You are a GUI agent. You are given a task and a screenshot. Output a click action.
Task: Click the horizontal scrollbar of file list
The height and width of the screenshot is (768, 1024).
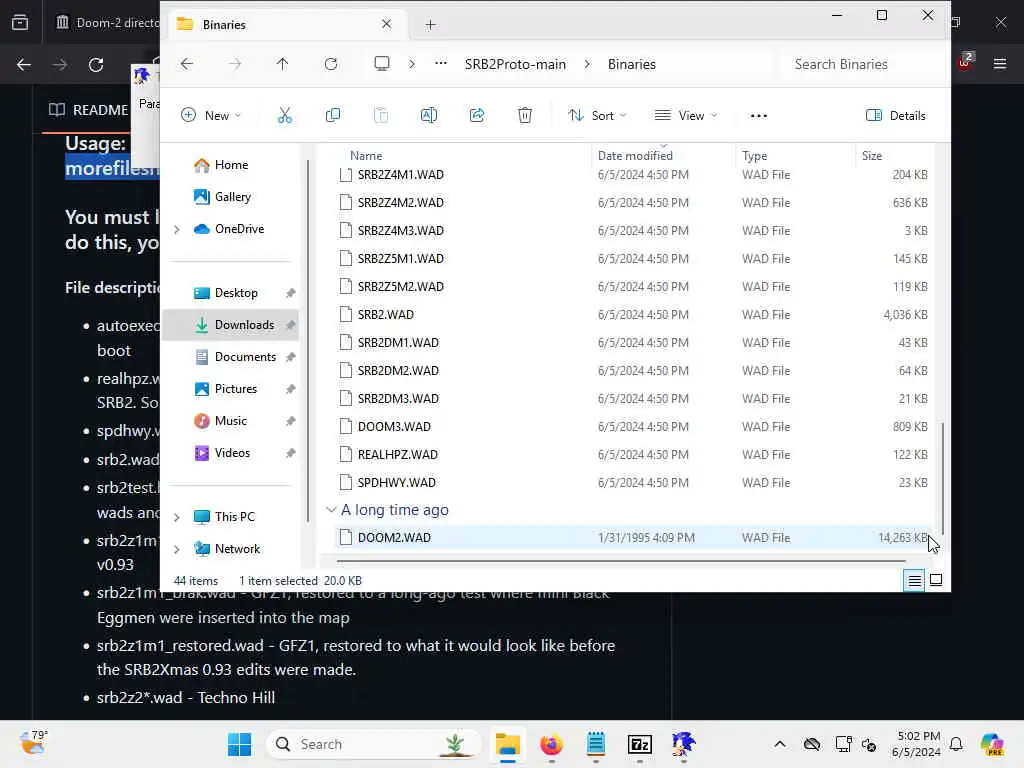[622, 560]
